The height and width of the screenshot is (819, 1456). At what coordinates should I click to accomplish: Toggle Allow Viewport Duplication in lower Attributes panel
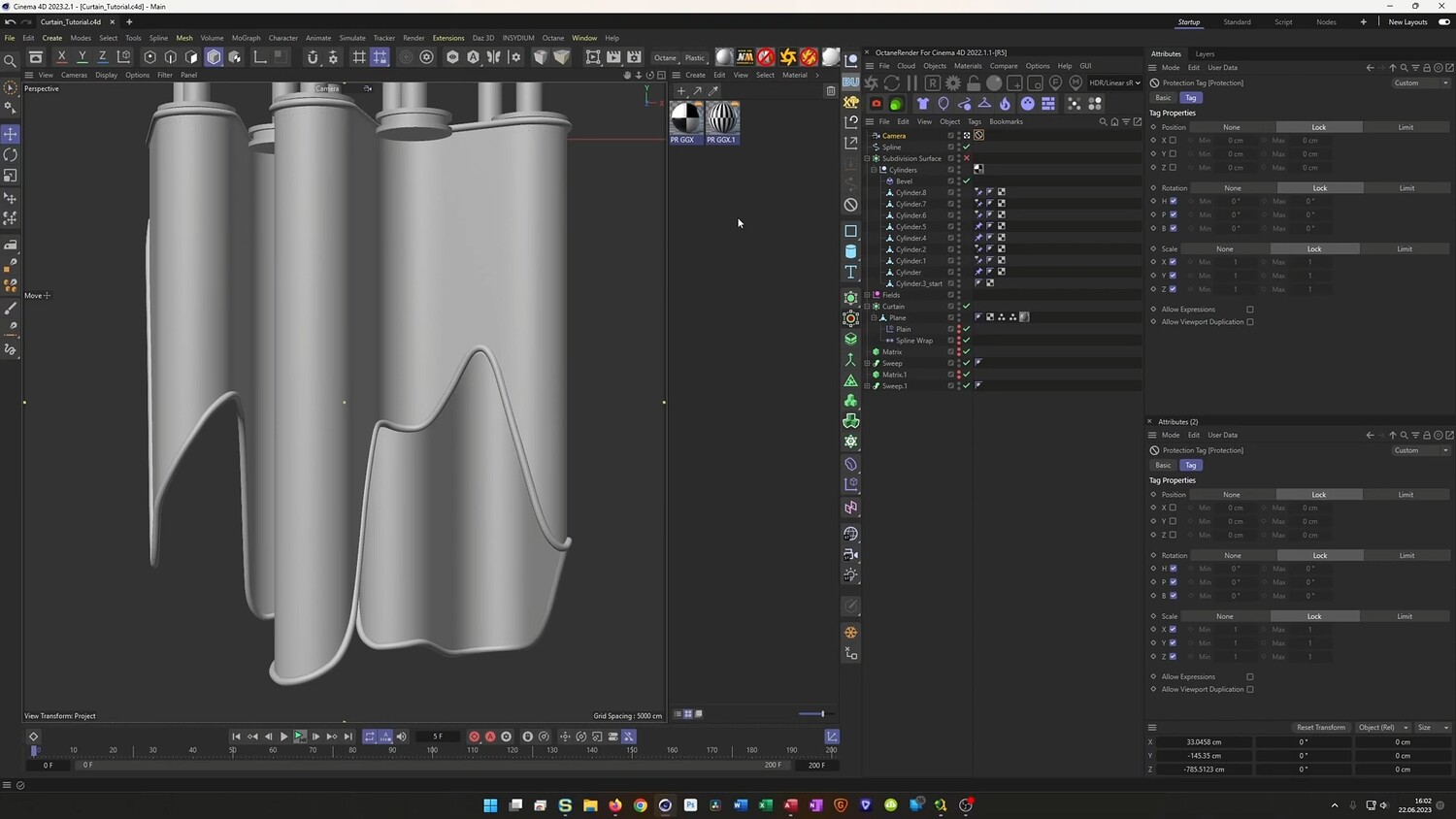pos(1249,690)
